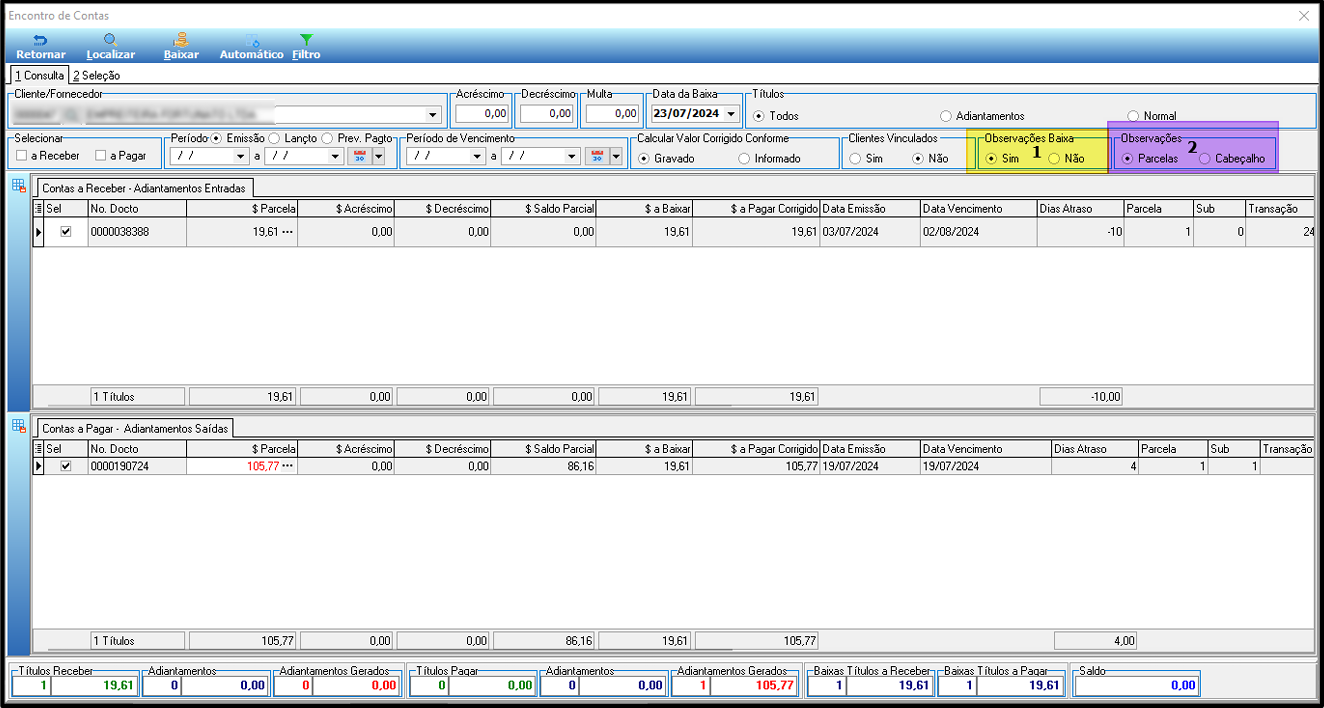Expand the arrow beside the Período calendar button
Viewport: 1324px width, 708px height.
(378, 156)
